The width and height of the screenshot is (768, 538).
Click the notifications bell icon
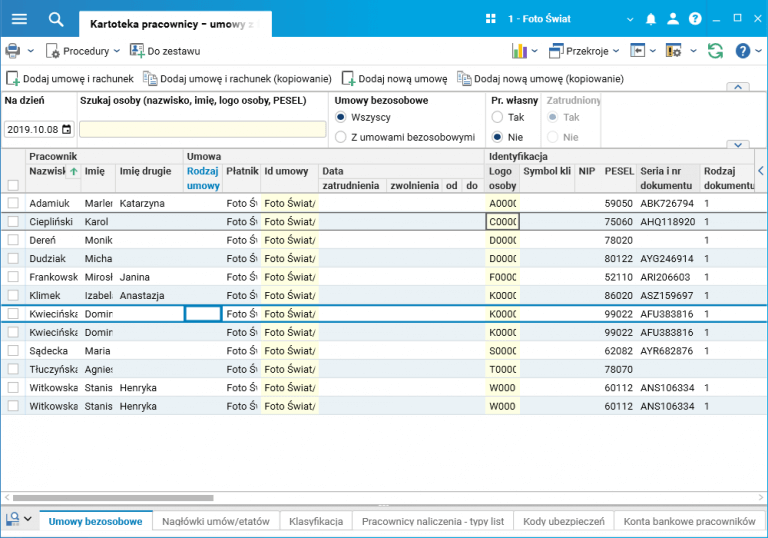point(651,19)
